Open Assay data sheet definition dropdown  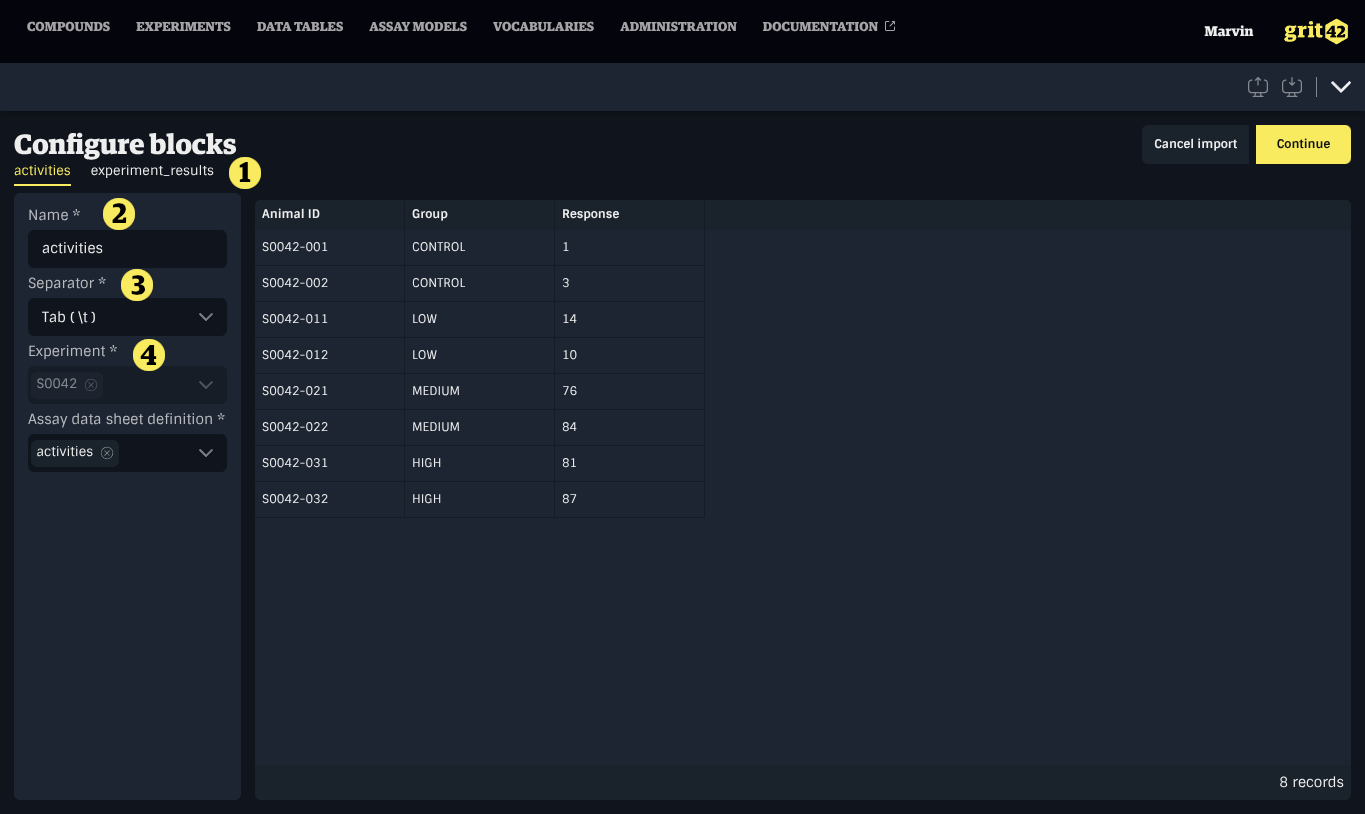(x=127, y=452)
